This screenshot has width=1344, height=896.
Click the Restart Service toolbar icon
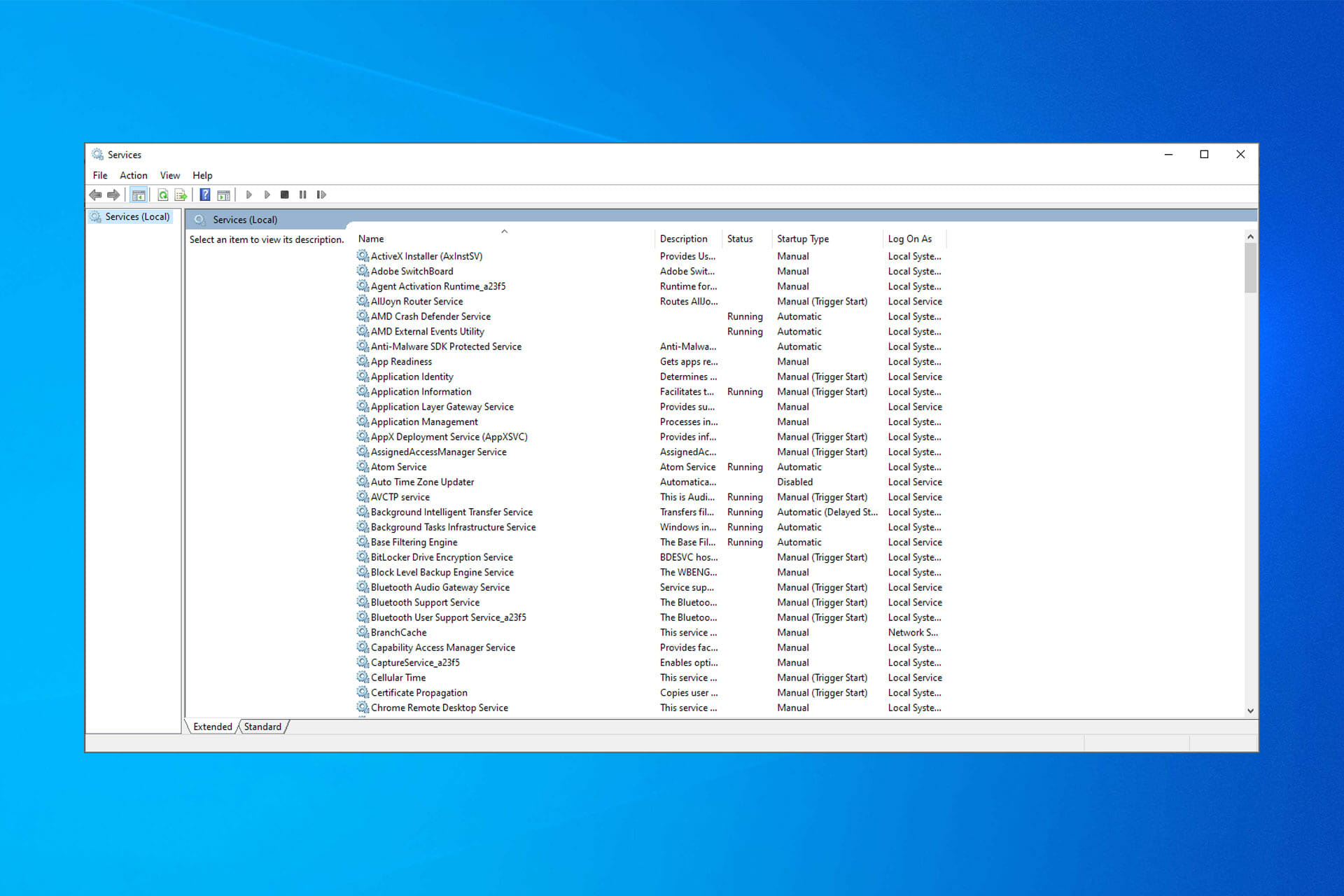tap(321, 195)
